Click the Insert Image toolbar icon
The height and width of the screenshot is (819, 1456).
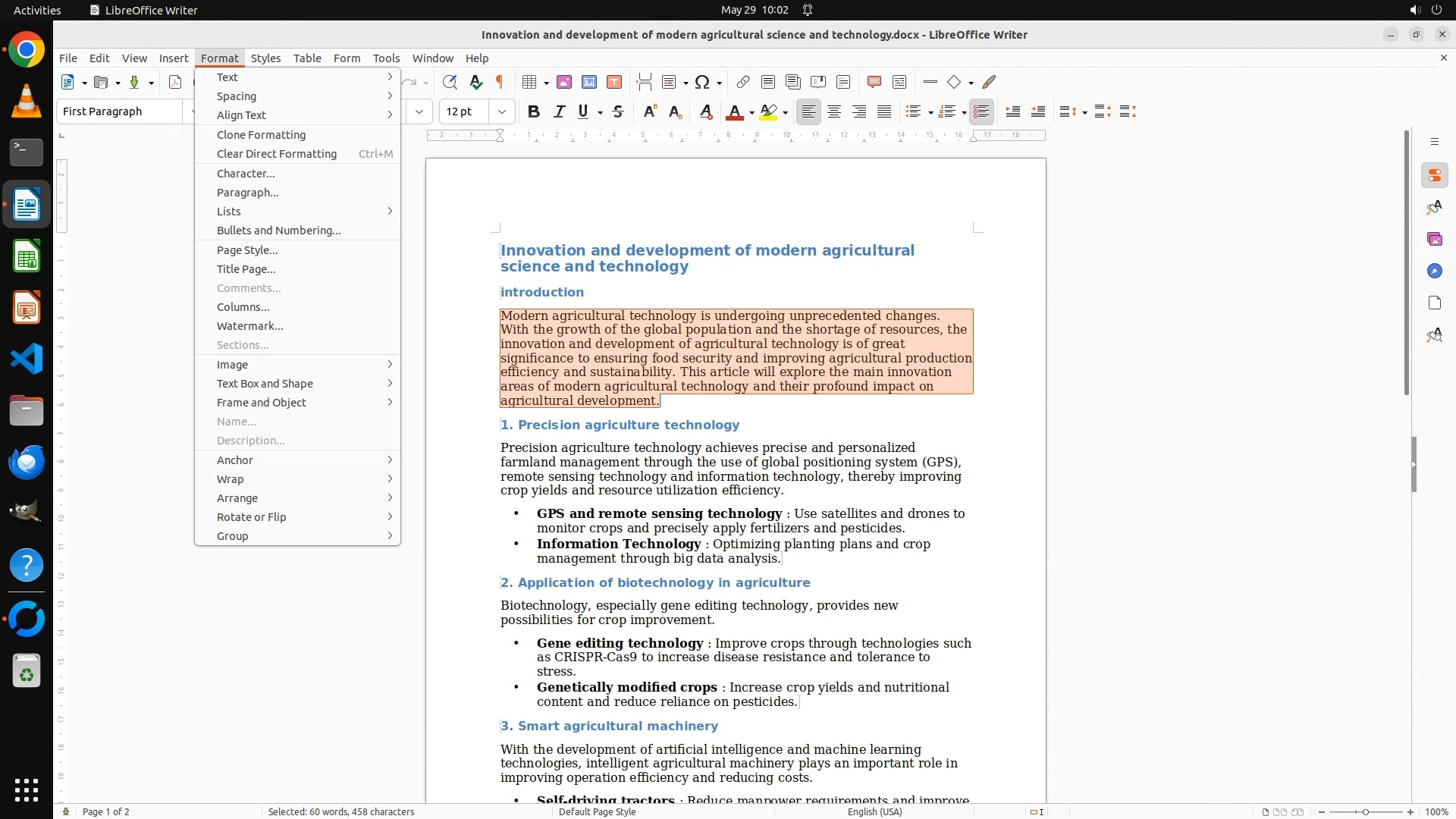563,82
